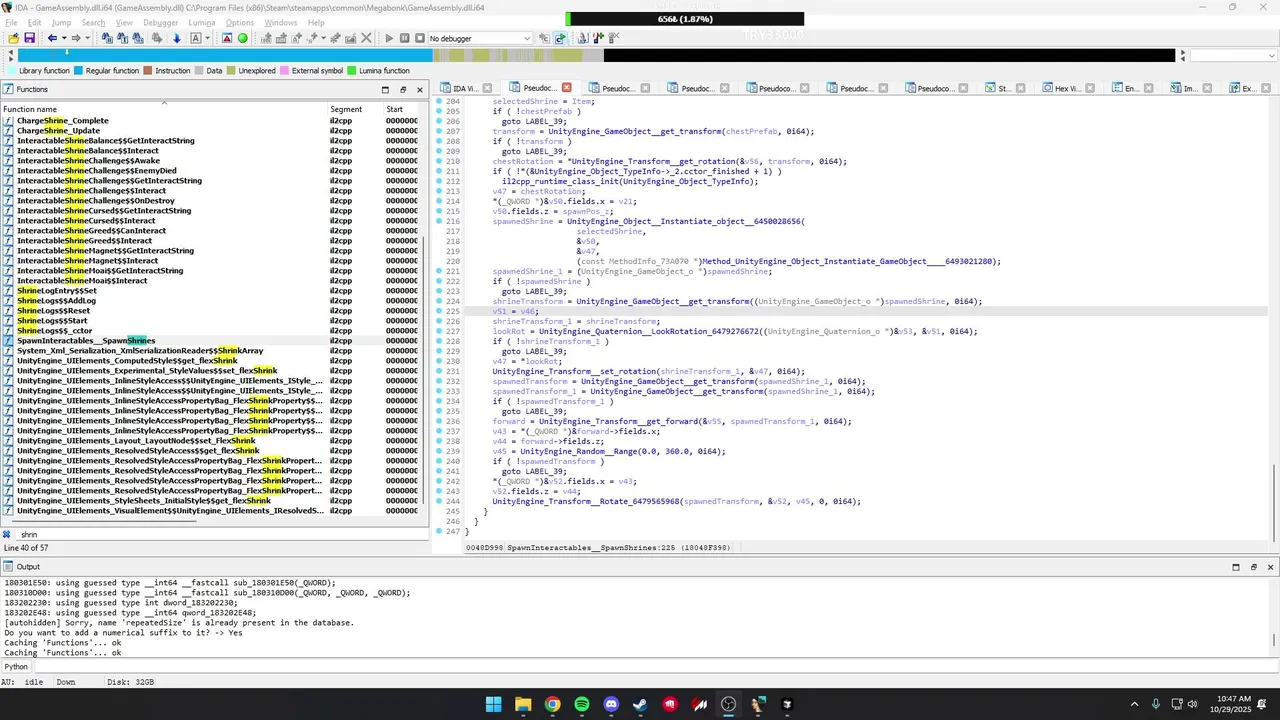
Task: Select SpawnInteractables__SpawnShrines function row
Action: 213,340
